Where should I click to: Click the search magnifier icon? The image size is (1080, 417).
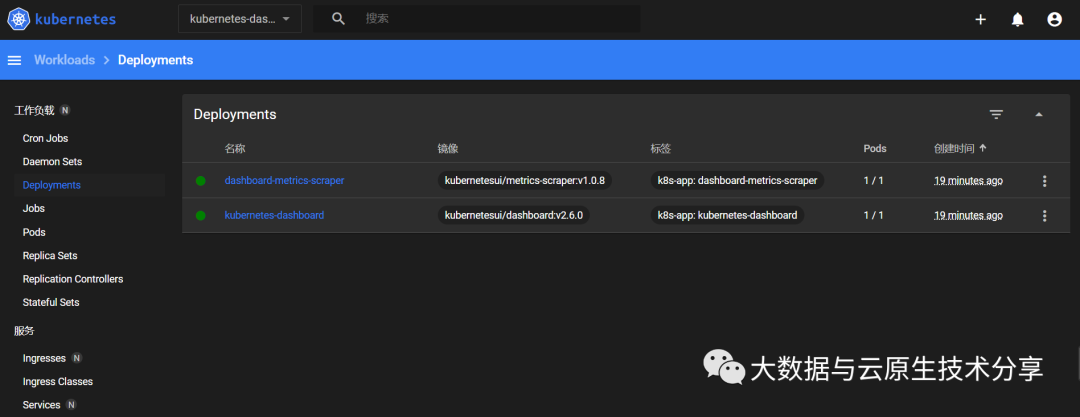338,19
